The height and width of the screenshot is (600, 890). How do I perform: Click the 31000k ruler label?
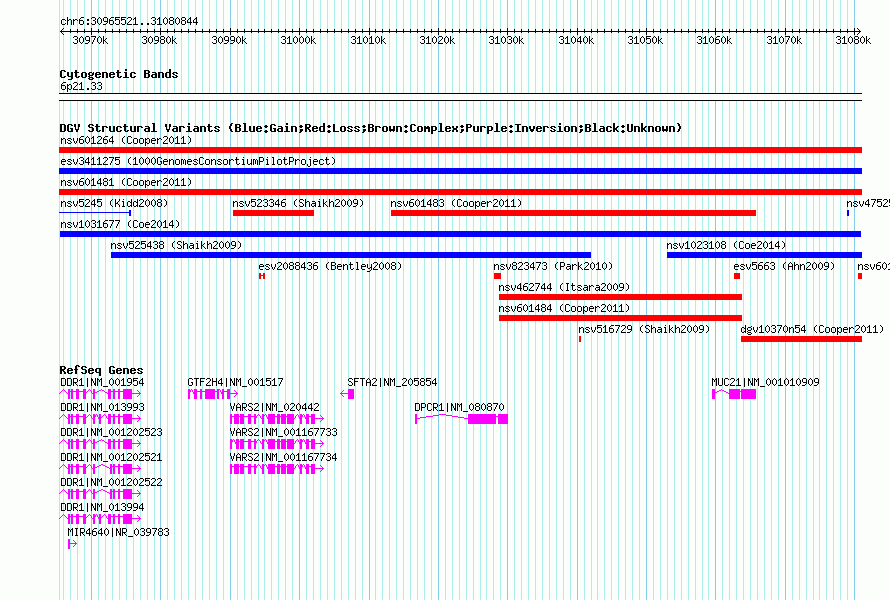(298, 40)
